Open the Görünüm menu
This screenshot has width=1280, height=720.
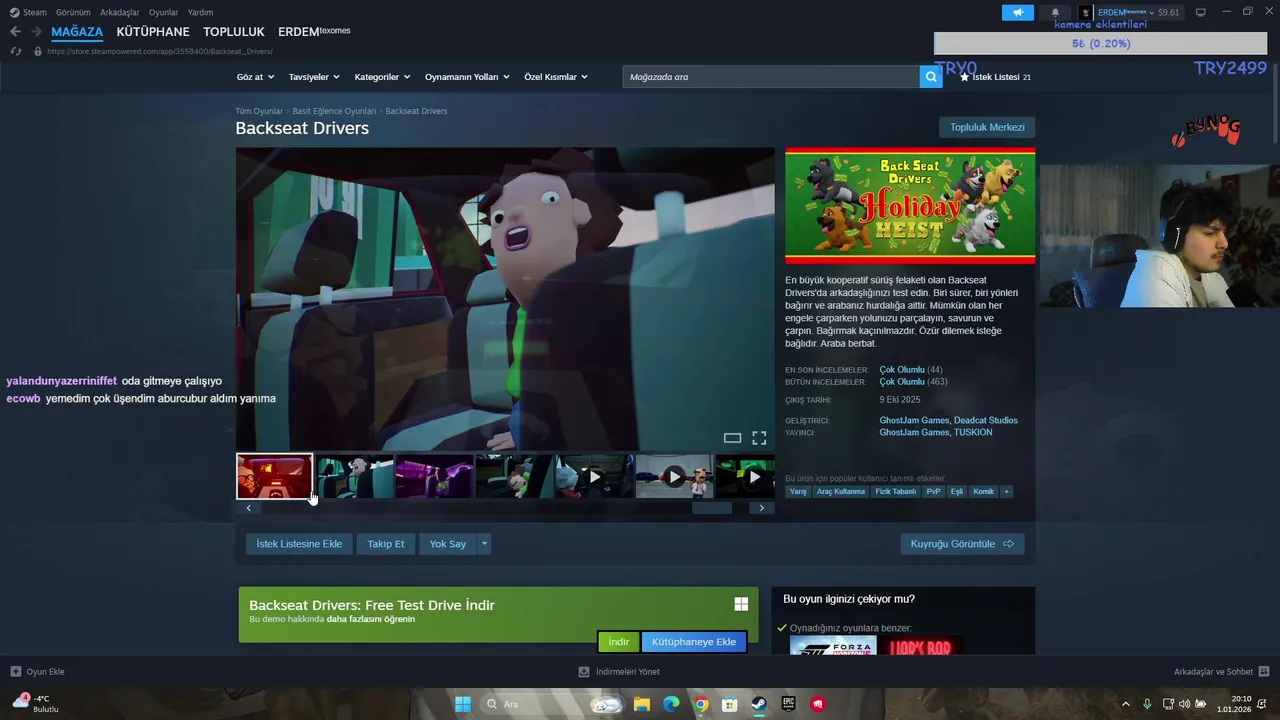point(73,12)
